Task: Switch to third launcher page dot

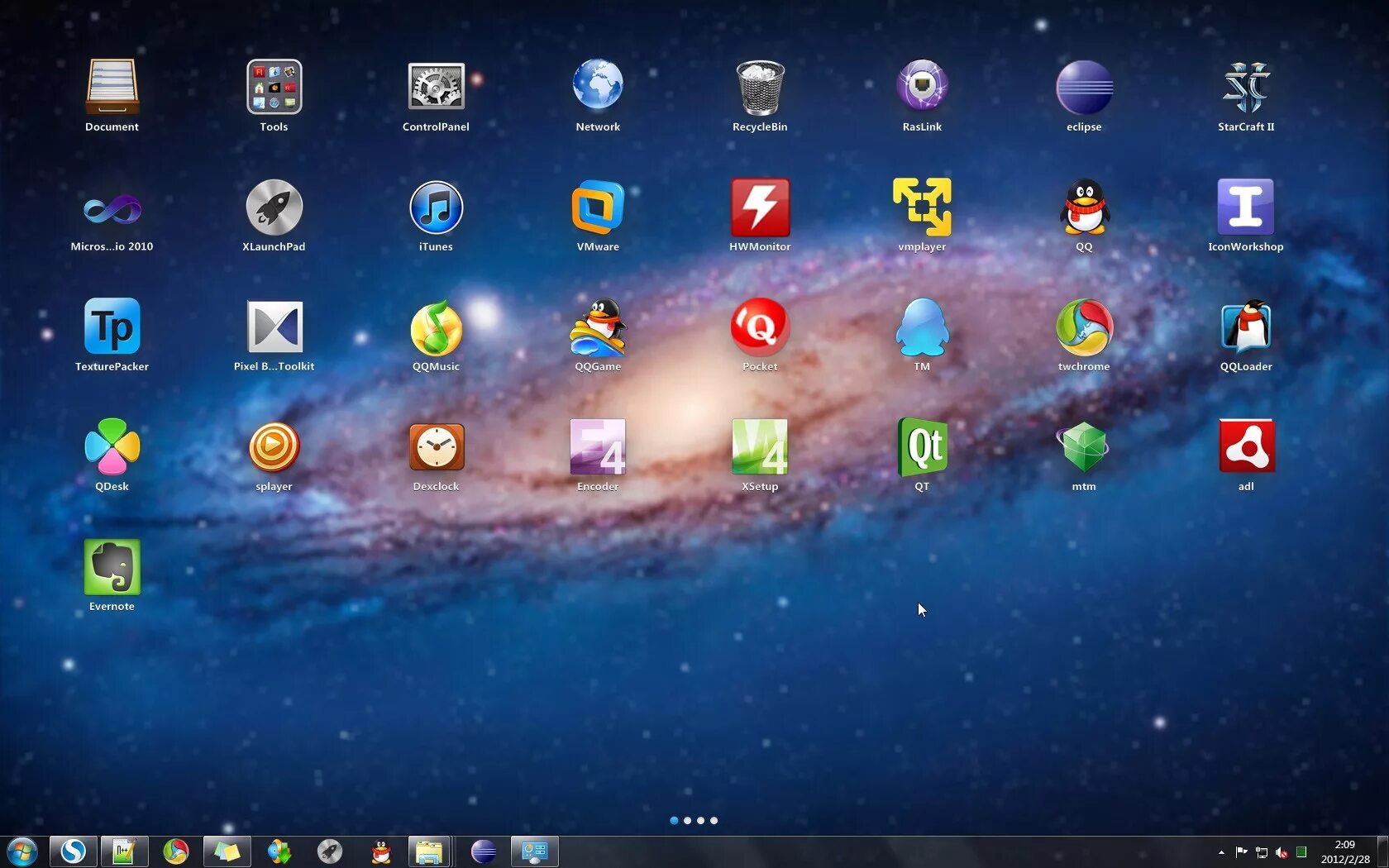Action: click(700, 820)
